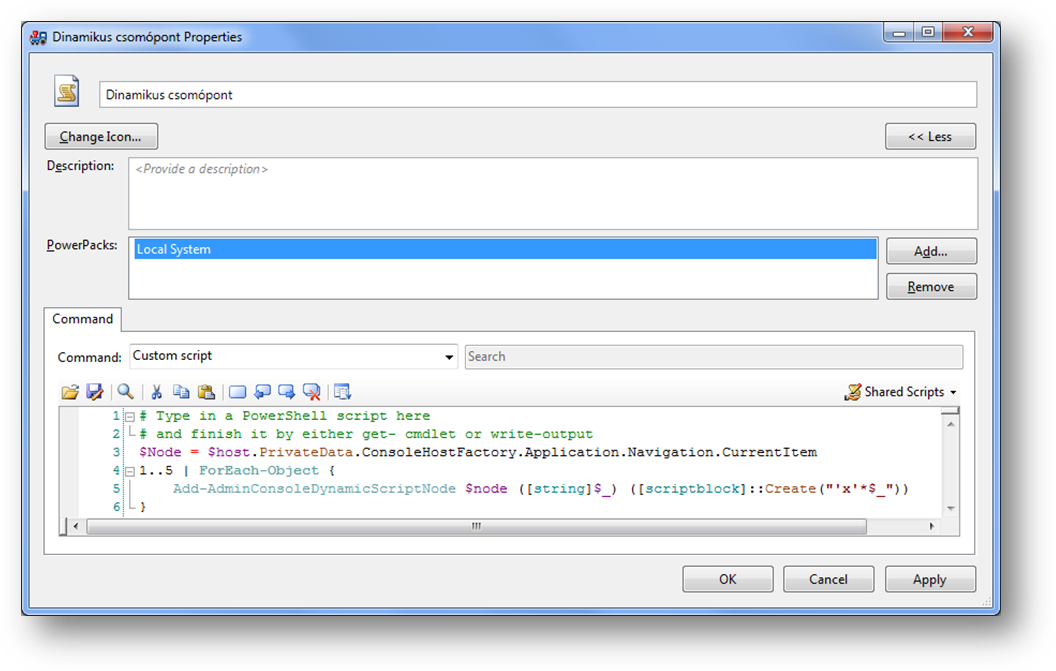Click the copy icon in script toolbar
Viewport: 1056px width, 671px height.
[181, 392]
